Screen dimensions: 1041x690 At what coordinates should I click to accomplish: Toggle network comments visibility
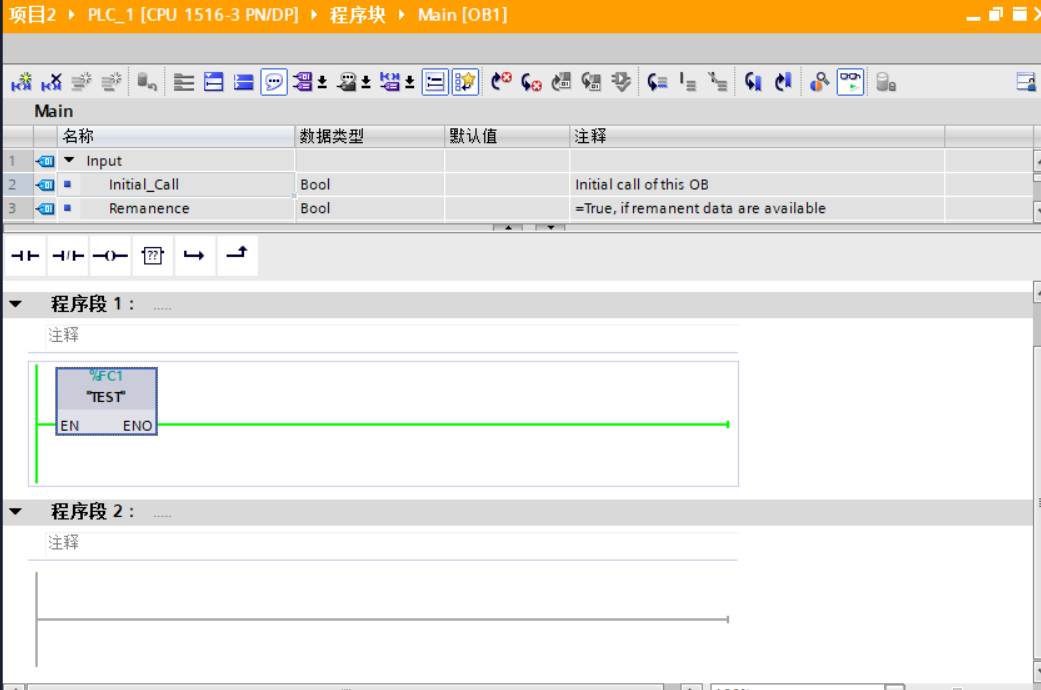point(275,81)
